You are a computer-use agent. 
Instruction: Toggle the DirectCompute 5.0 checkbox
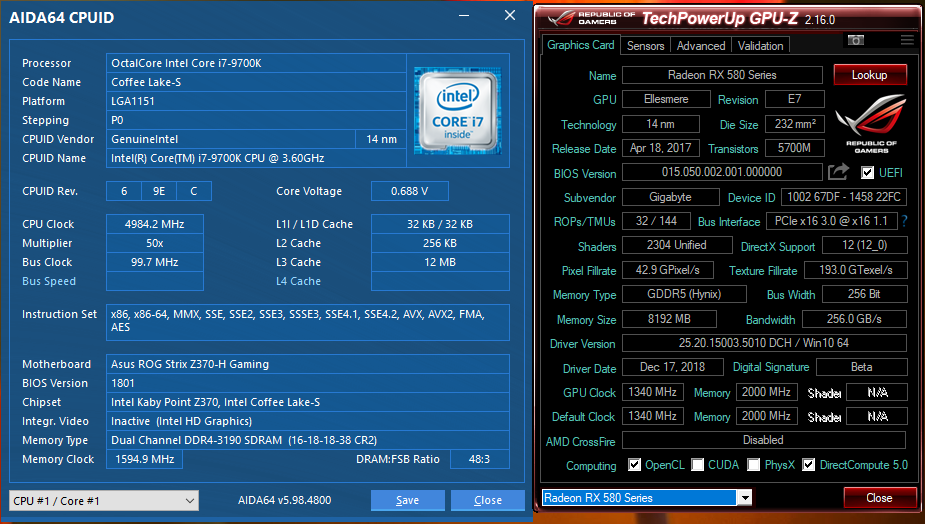pos(809,464)
